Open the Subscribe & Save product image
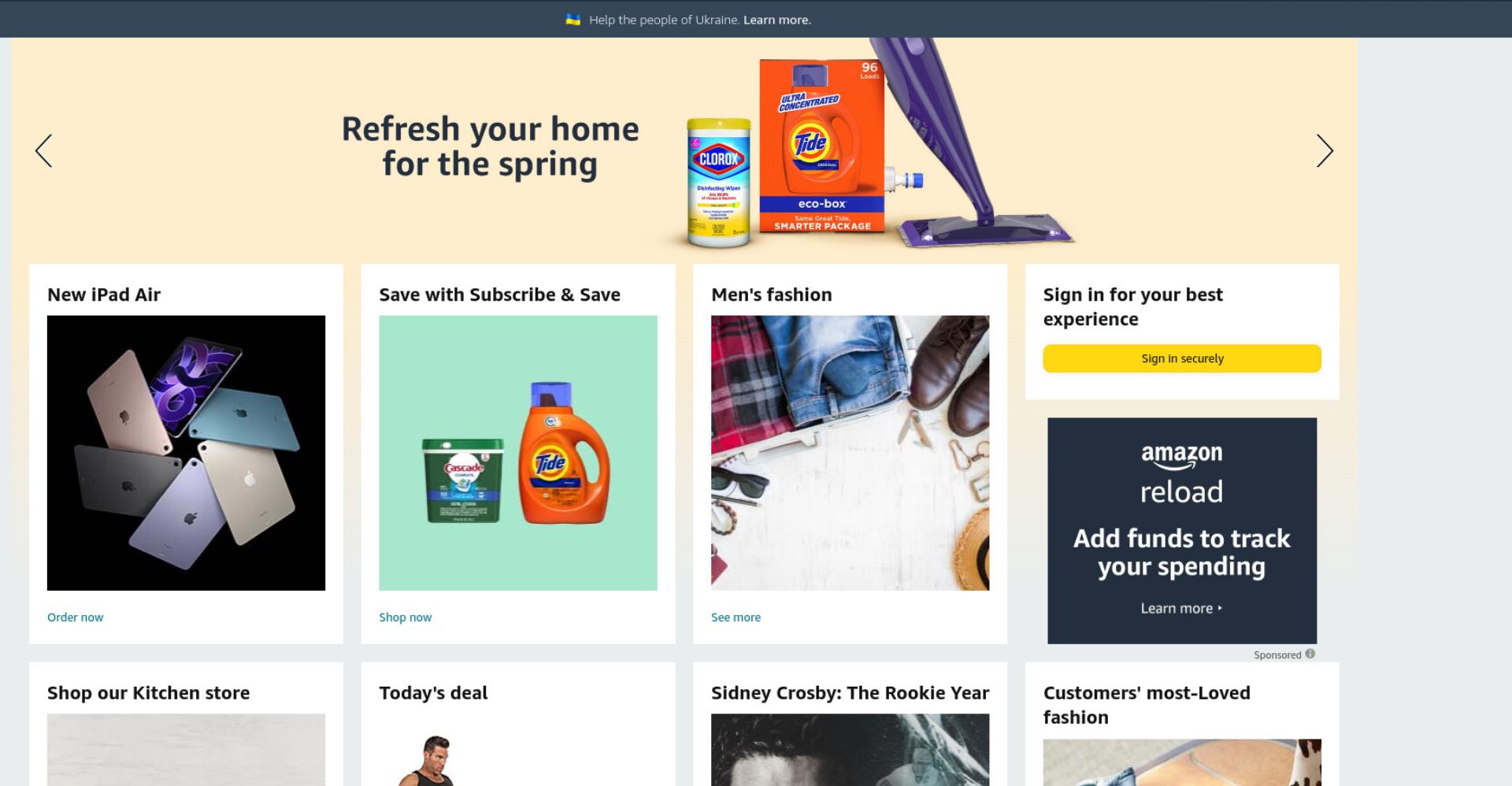Image resolution: width=1512 pixels, height=786 pixels. tap(518, 453)
